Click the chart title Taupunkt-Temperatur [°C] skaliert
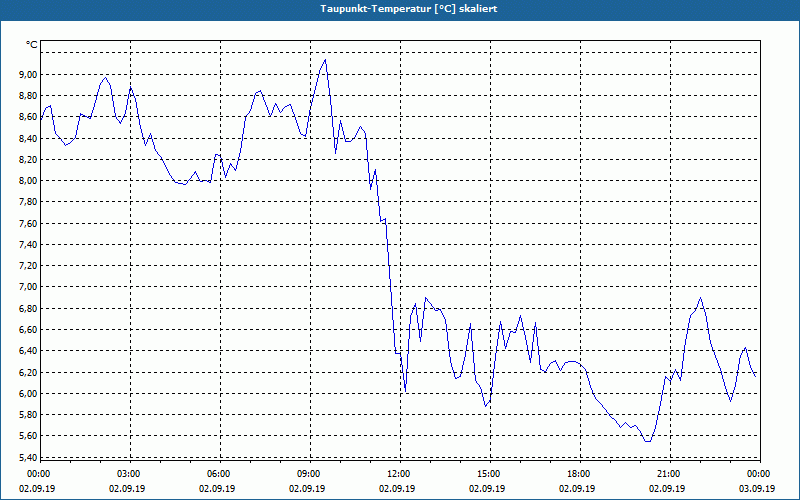Screen dimensions: 800x500 [408, 9]
